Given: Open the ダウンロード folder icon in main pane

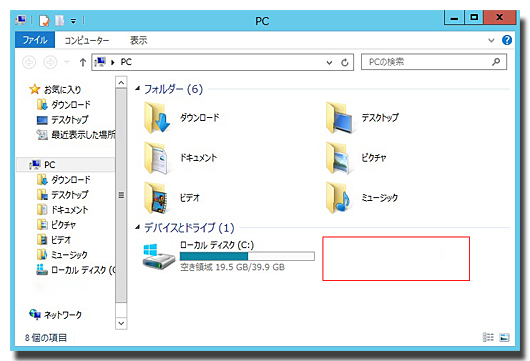Looking at the screenshot, I should pos(157,118).
